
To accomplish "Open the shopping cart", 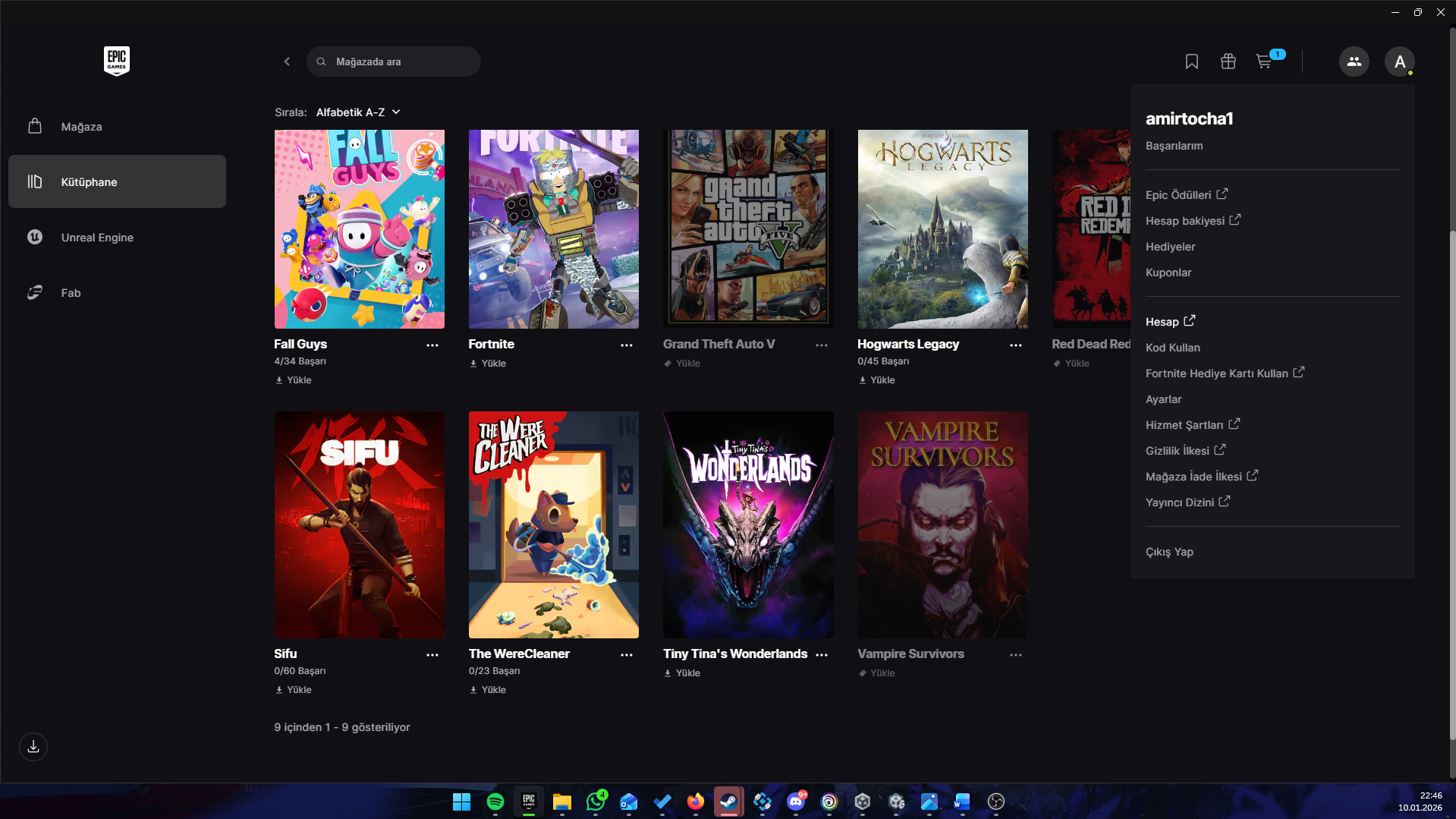I will [x=1264, y=61].
